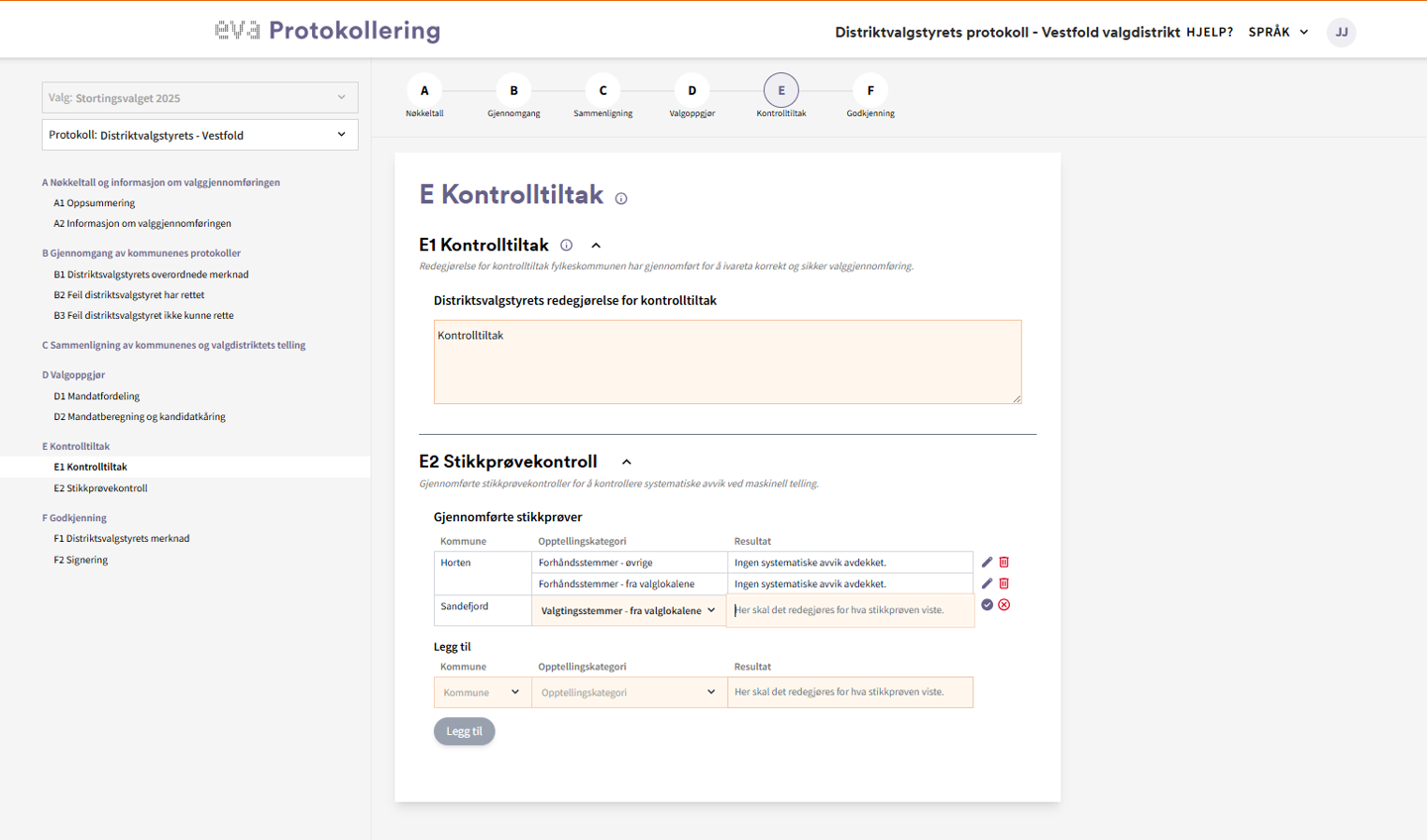Open the JJ user avatar
Viewport: 1427px width, 840px height.
pyautogui.click(x=1341, y=32)
